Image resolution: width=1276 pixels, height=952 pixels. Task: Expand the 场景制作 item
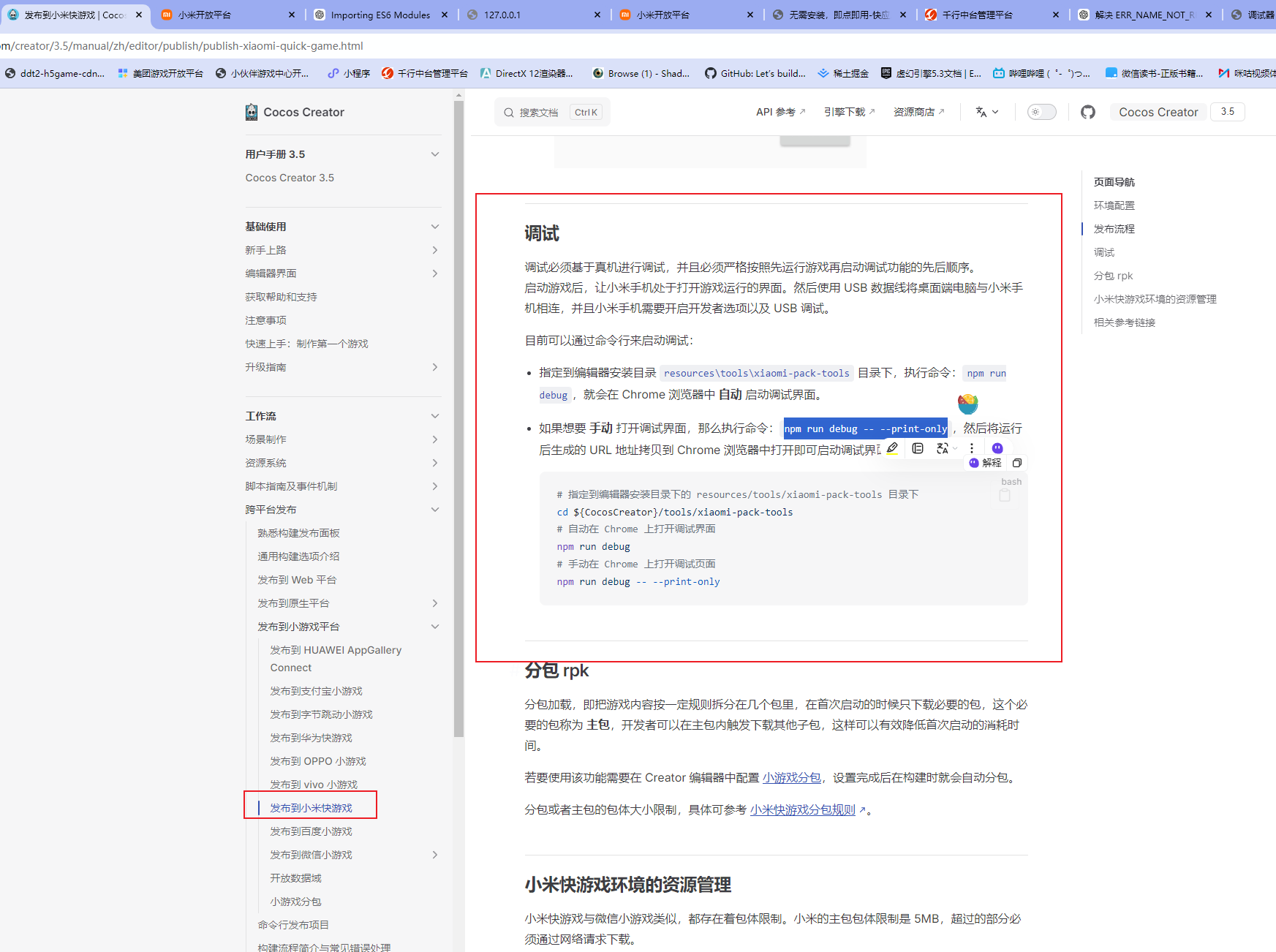pos(435,439)
